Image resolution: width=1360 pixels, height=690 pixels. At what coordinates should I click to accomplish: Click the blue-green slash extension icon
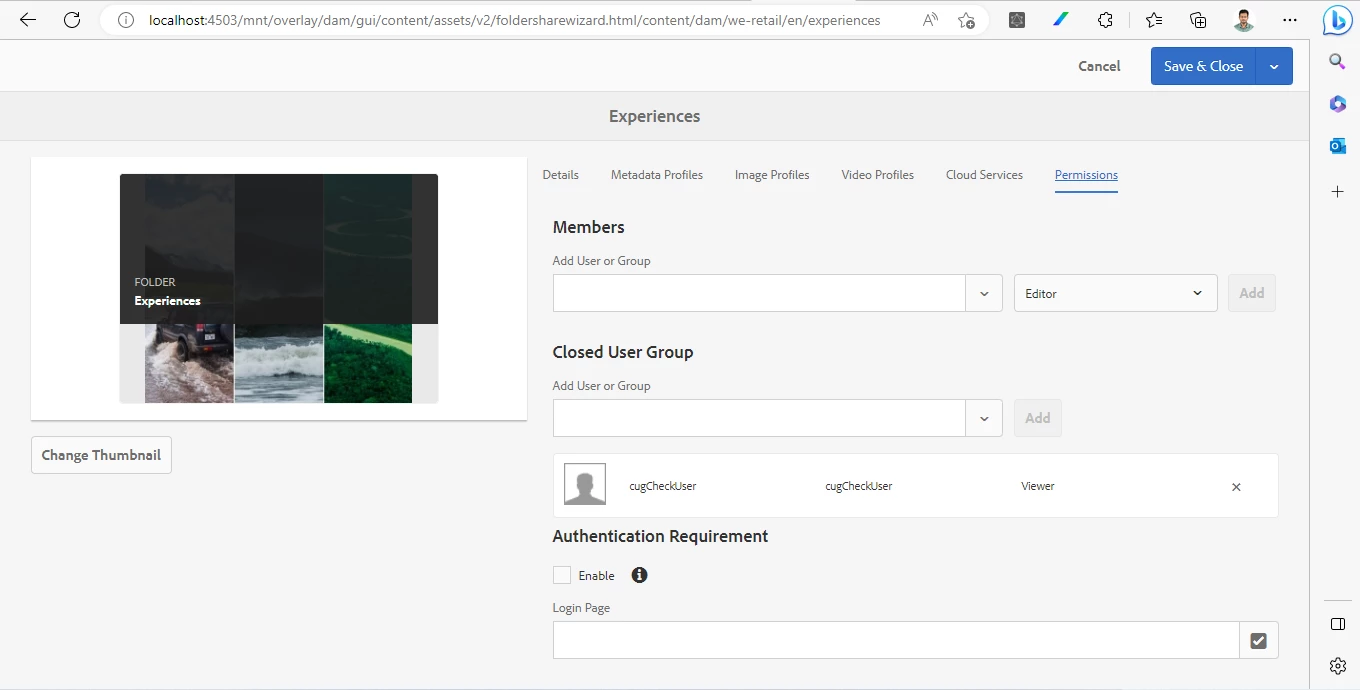pyautogui.click(x=1061, y=20)
